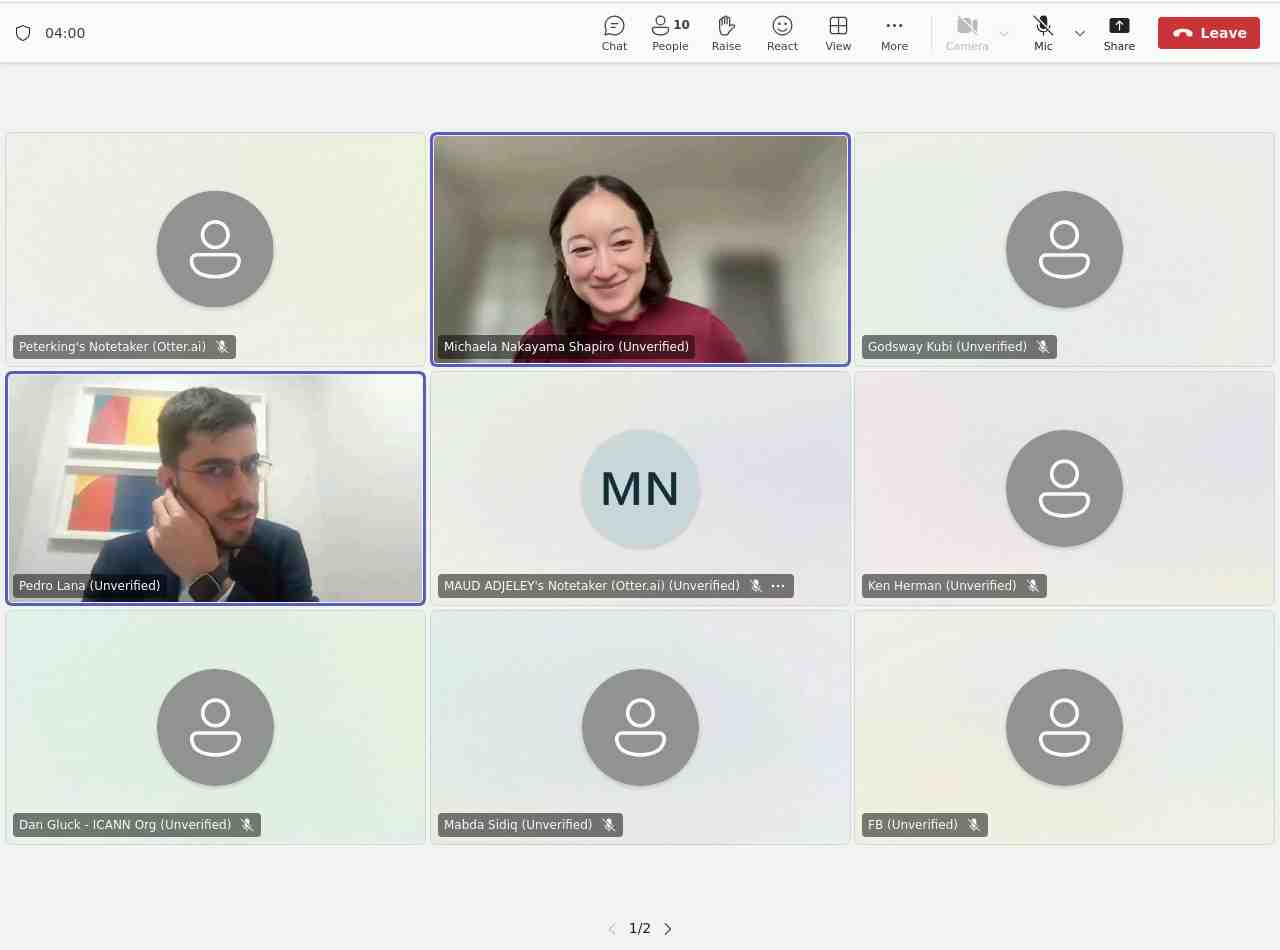Click the red Leave button
Viewport: 1280px width, 950px height.
pyautogui.click(x=1209, y=33)
